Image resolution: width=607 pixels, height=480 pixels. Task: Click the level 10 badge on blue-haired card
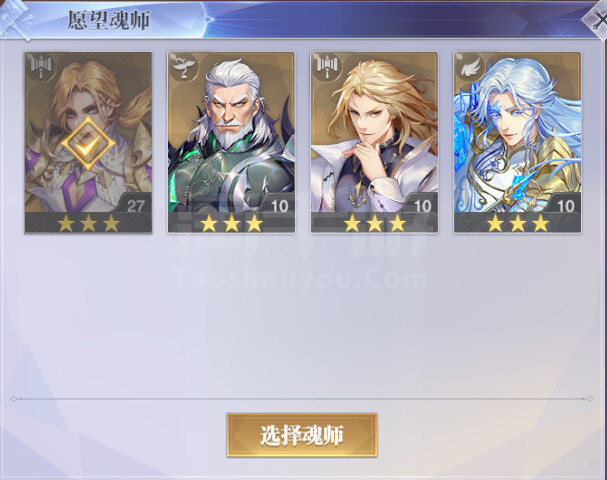(565, 204)
